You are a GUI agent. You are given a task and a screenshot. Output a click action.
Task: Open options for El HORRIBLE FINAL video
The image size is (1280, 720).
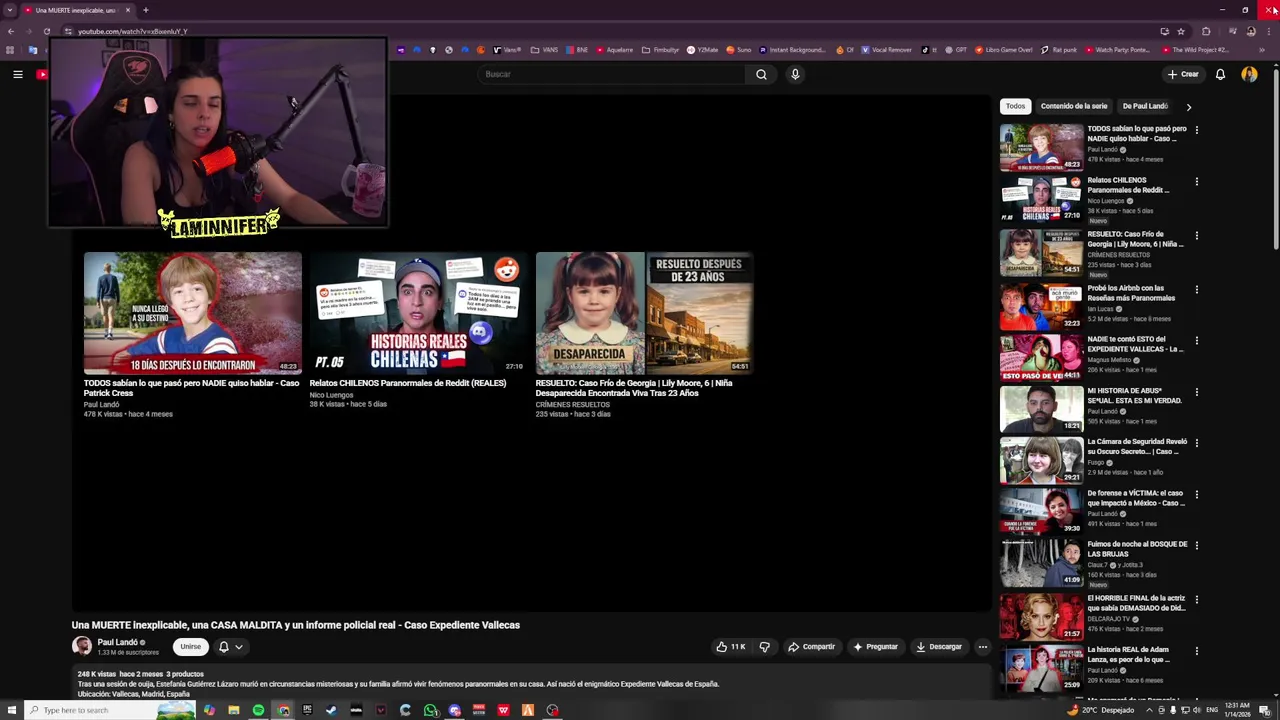click(x=1196, y=600)
